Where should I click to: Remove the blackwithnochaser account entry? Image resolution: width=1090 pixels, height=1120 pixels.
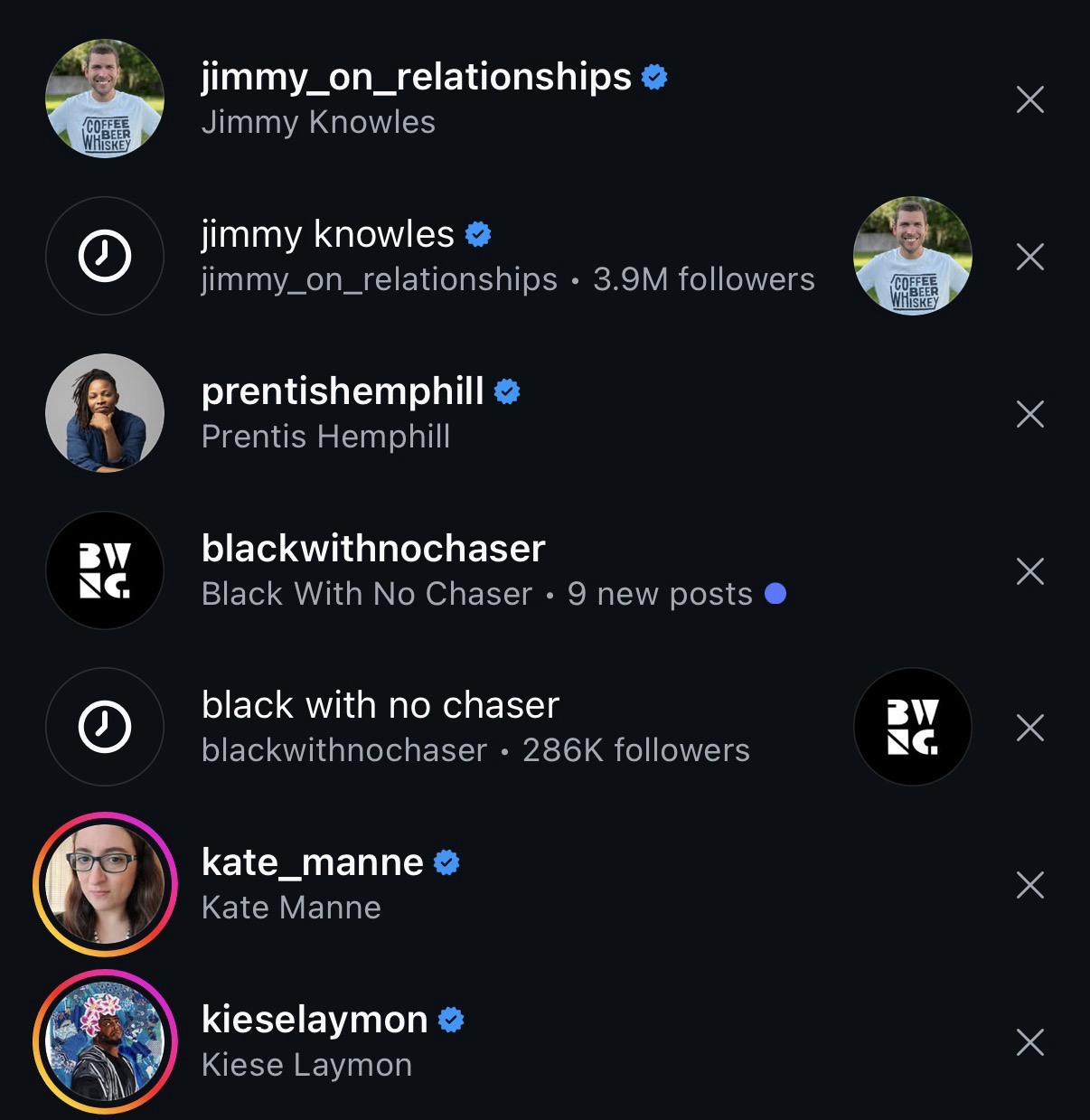tap(1029, 571)
